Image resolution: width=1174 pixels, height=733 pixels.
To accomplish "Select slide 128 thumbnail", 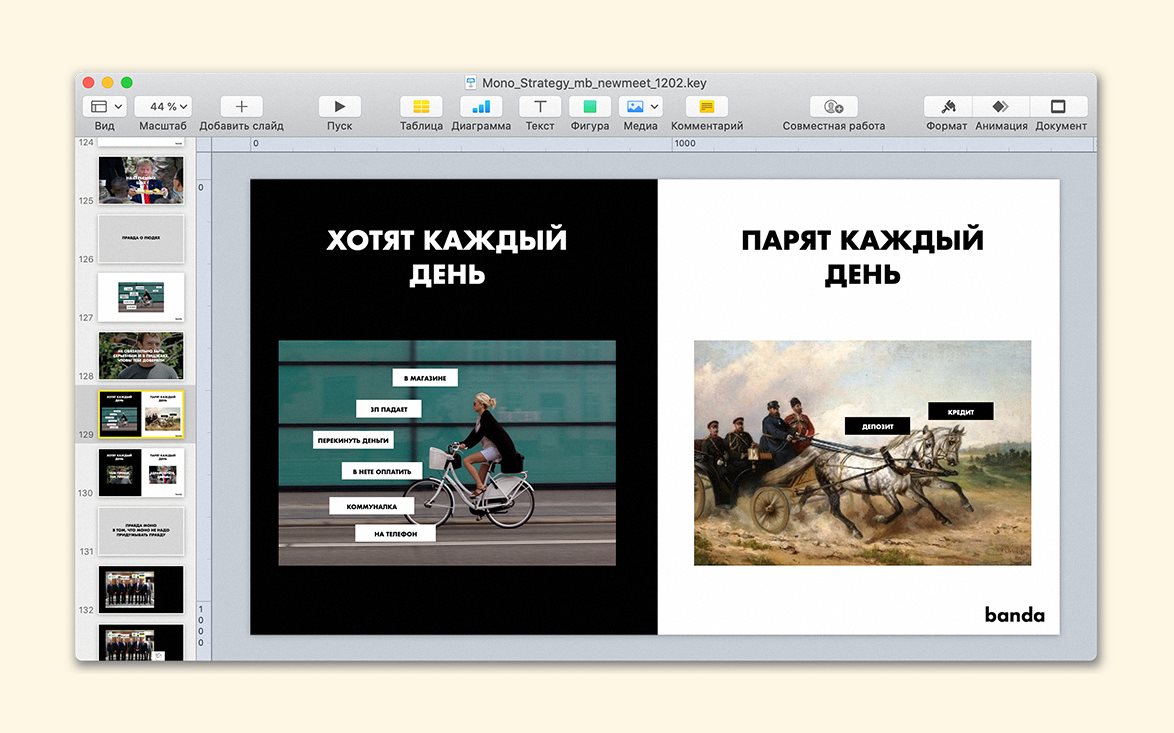I will point(141,355).
